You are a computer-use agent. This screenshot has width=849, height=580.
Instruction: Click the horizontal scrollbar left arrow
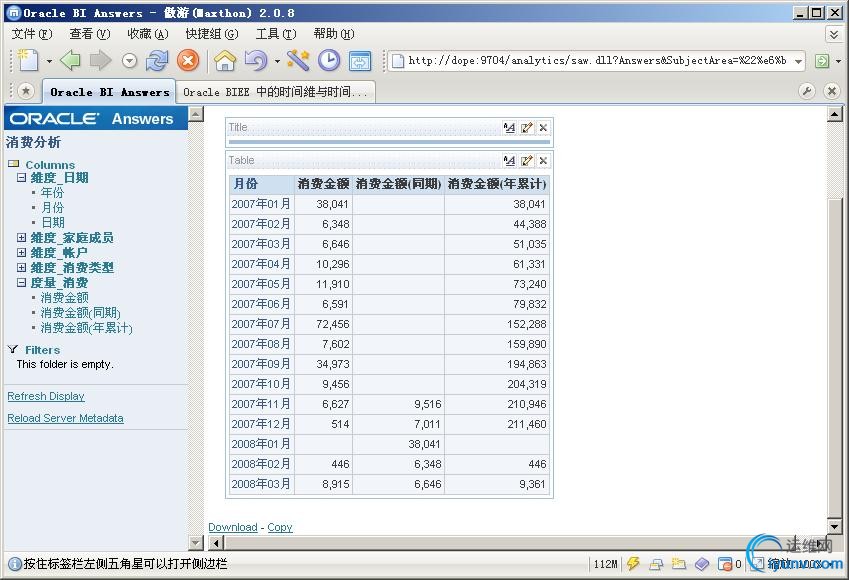(215, 543)
